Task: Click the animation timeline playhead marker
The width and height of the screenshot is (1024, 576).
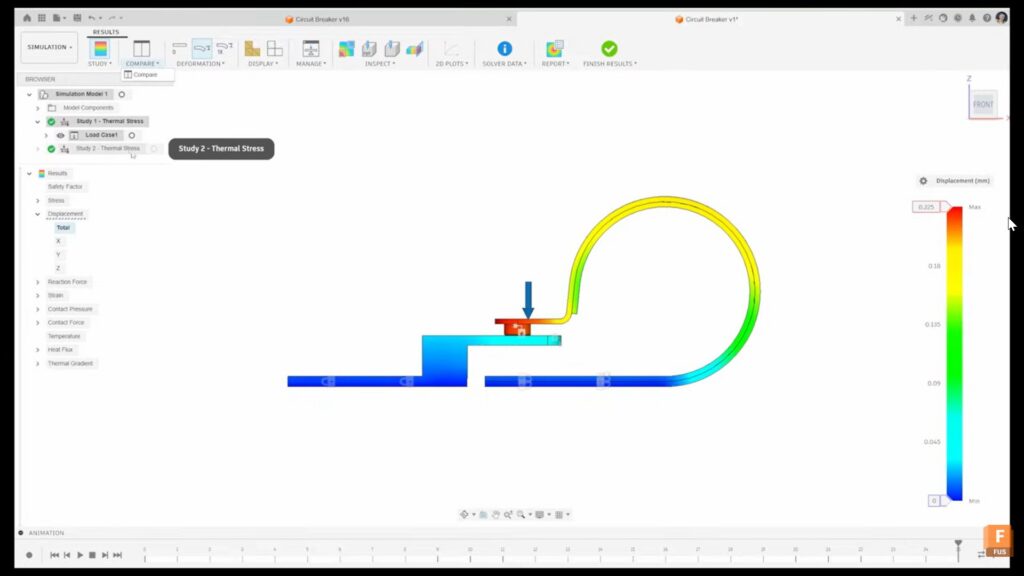Action: [958, 544]
